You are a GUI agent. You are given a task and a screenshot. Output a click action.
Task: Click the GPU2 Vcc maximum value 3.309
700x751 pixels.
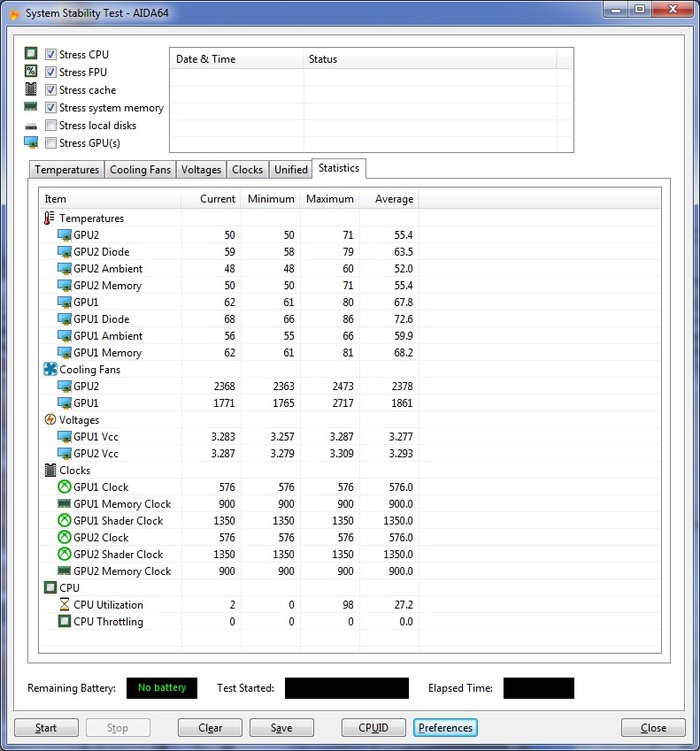point(341,453)
